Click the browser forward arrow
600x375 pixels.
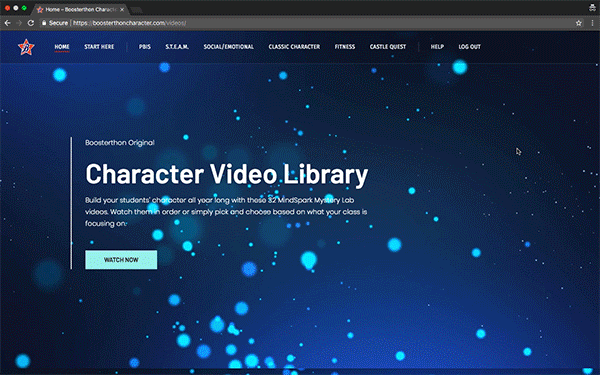(19, 23)
